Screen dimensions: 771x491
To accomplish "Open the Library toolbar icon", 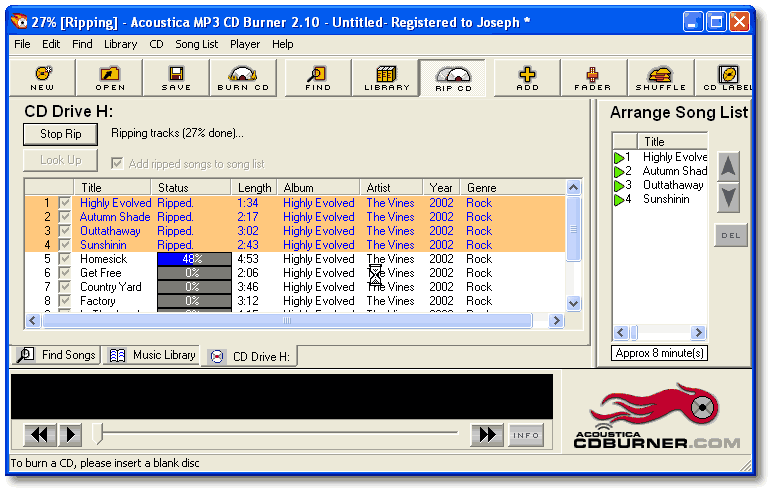I will tap(386, 78).
